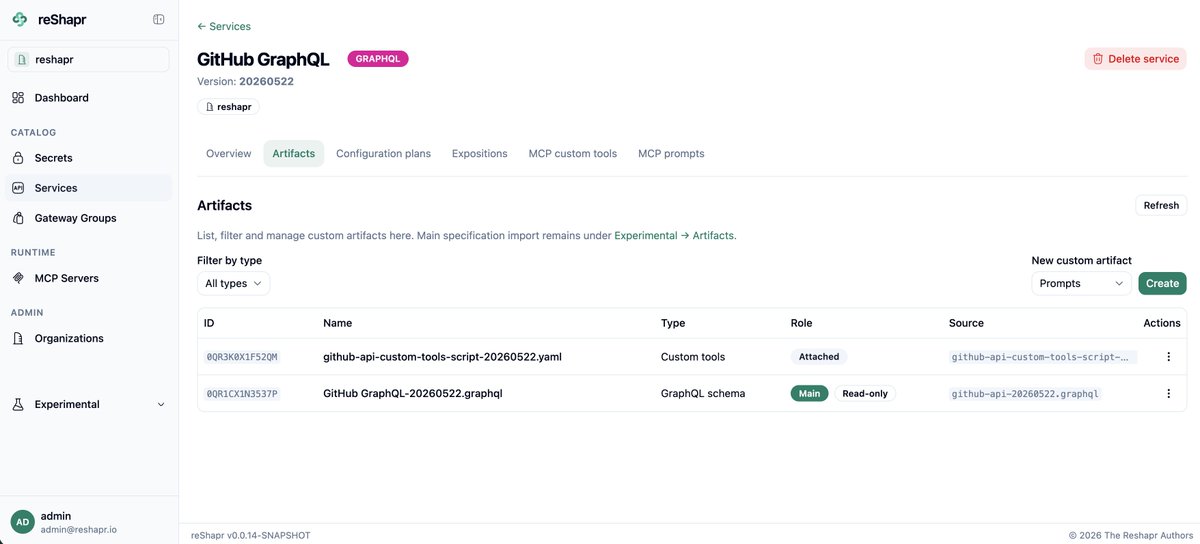Click the Secrets padlock icon
The height and width of the screenshot is (544, 1200).
18,158
